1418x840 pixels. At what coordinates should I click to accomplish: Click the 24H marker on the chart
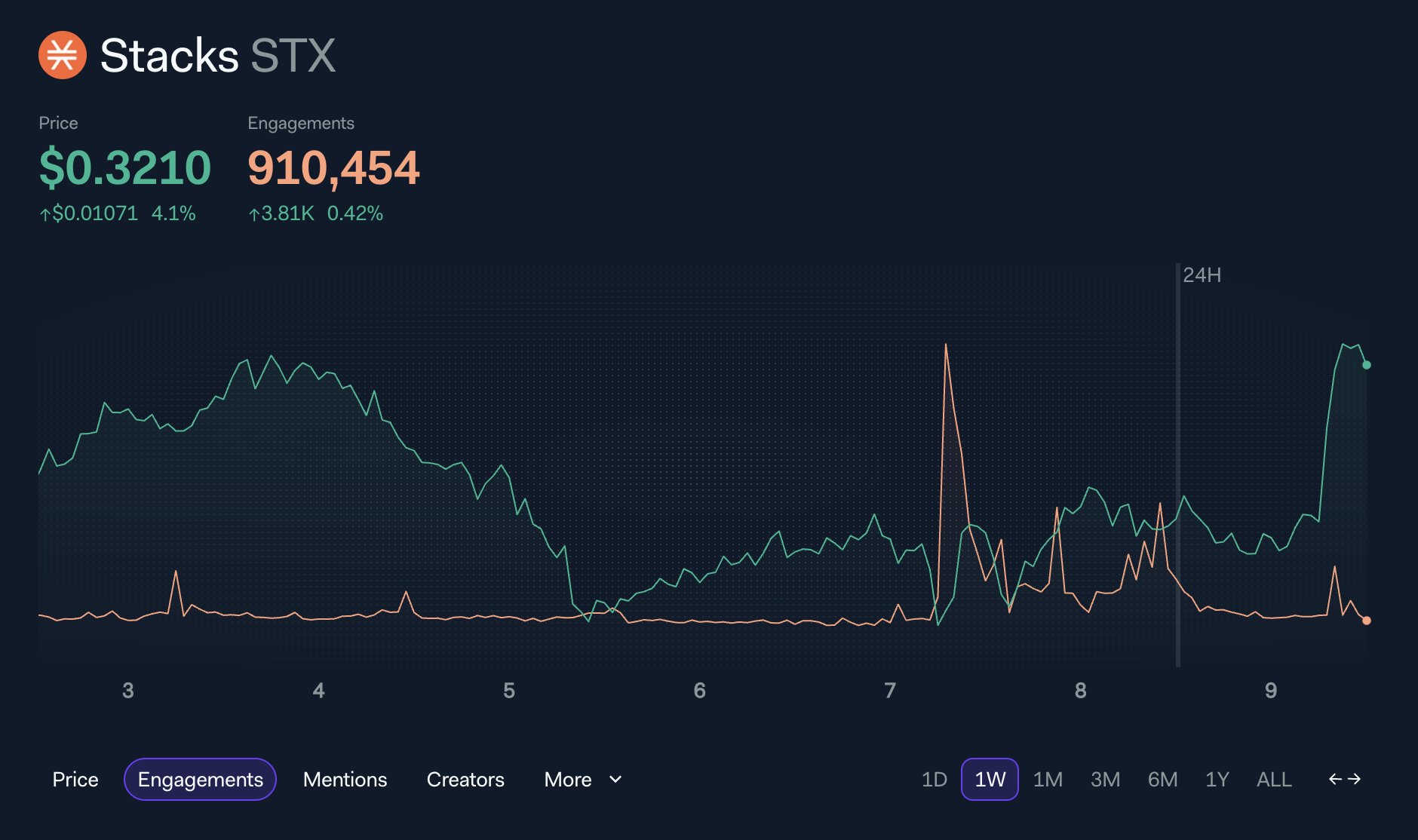1202,275
